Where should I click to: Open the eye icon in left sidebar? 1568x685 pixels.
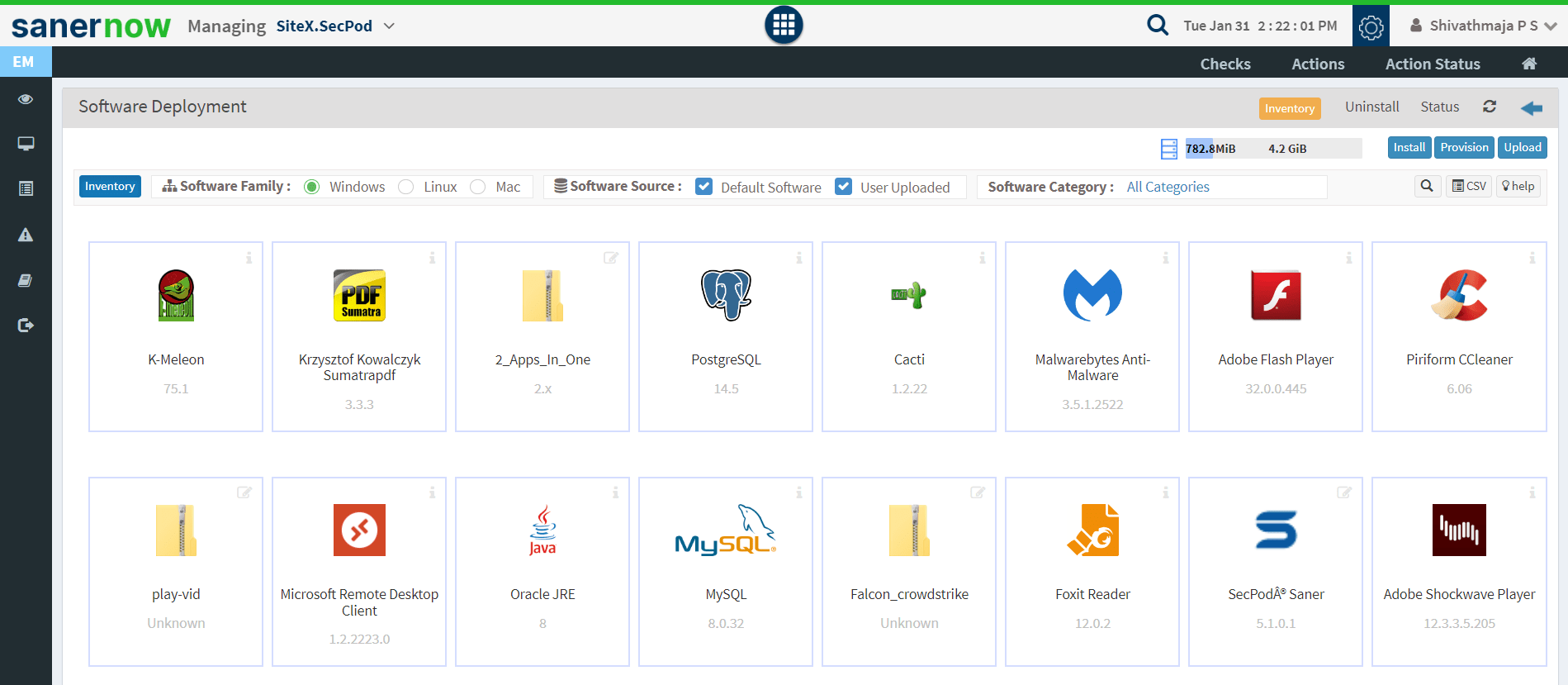coord(26,99)
